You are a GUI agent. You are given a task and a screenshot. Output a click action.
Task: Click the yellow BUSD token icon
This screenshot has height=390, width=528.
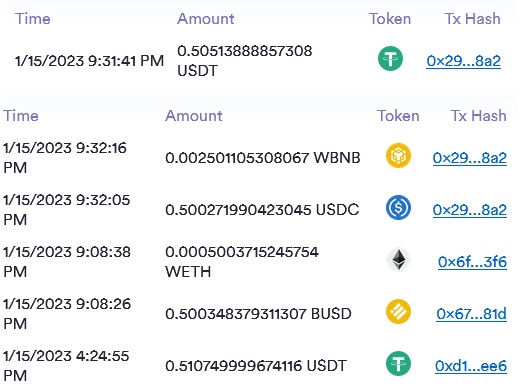398,312
